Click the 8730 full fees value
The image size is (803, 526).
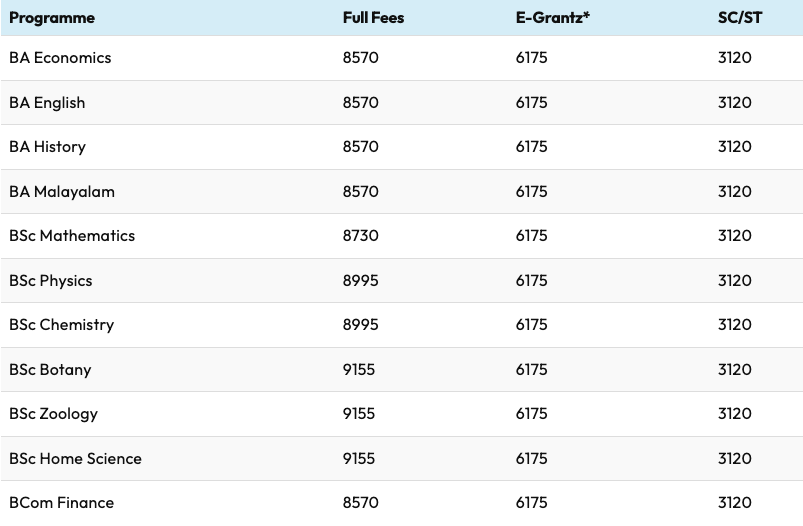[360, 236]
